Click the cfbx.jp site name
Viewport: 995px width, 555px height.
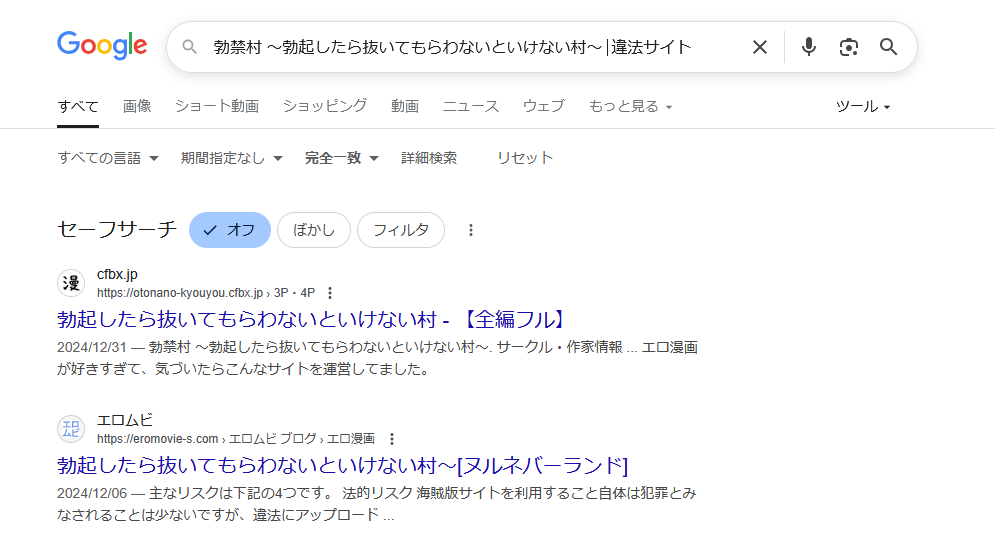[x=117, y=274]
